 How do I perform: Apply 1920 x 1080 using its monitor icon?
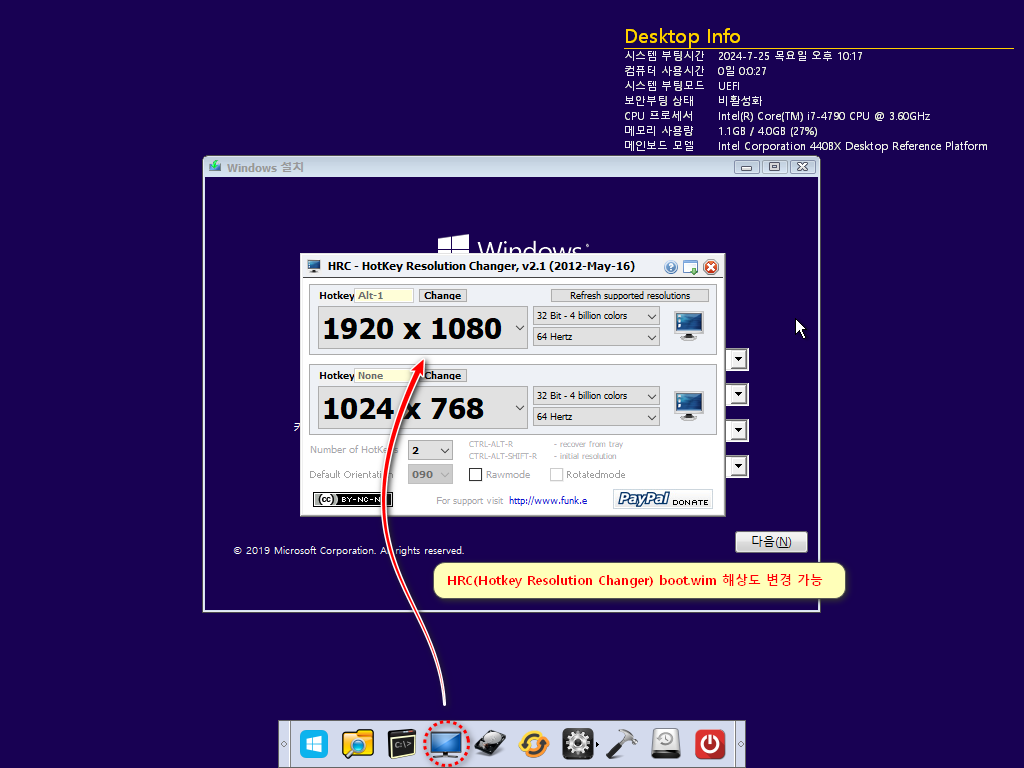[689, 326]
